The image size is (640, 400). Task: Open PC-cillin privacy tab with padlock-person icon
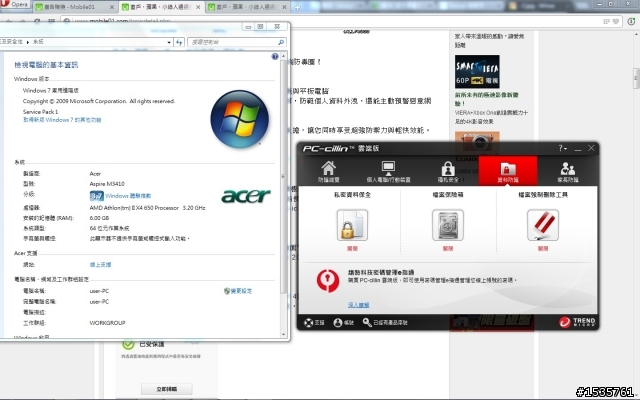point(448,171)
